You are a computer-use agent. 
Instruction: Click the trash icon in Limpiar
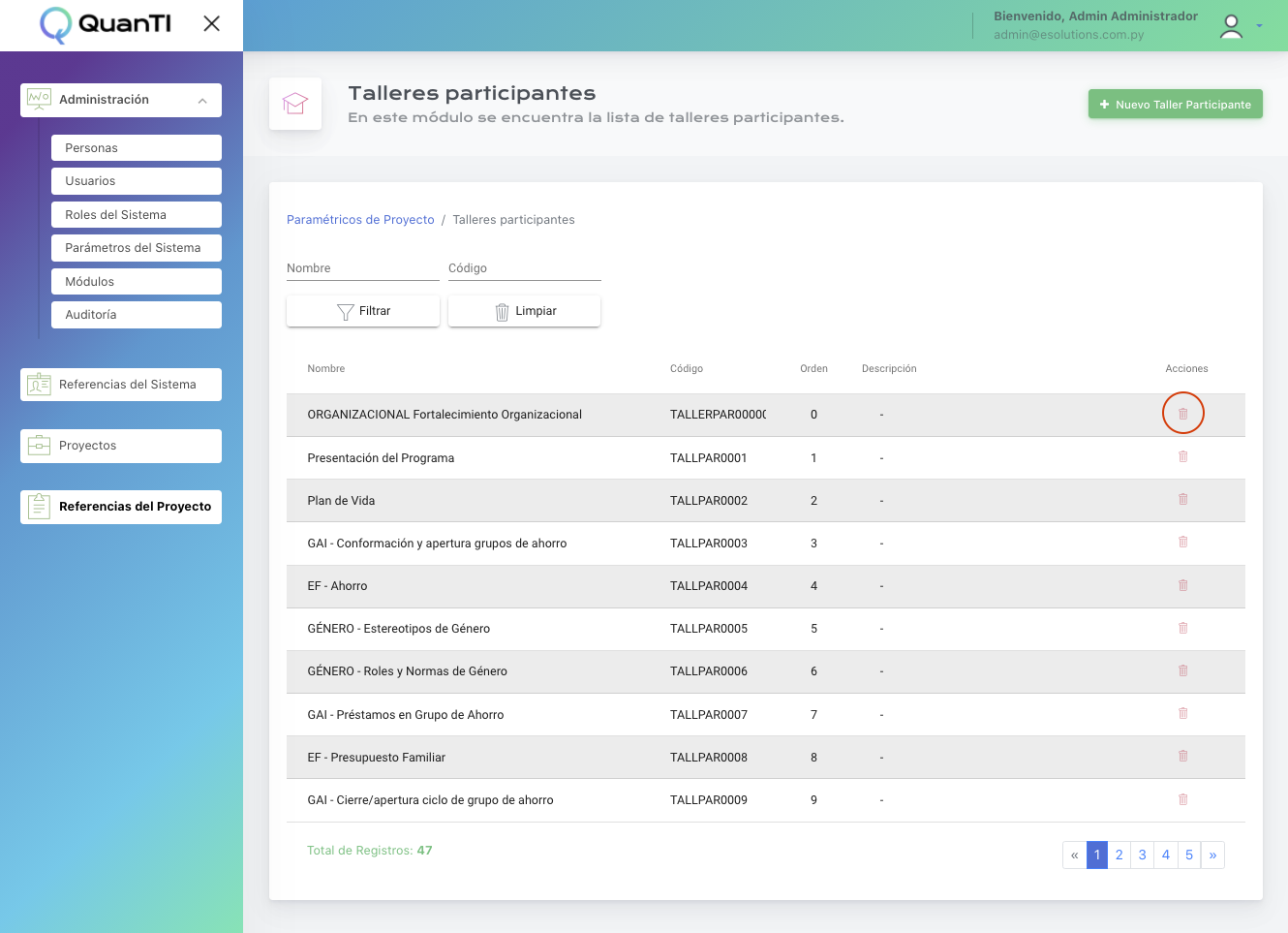coord(502,312)
